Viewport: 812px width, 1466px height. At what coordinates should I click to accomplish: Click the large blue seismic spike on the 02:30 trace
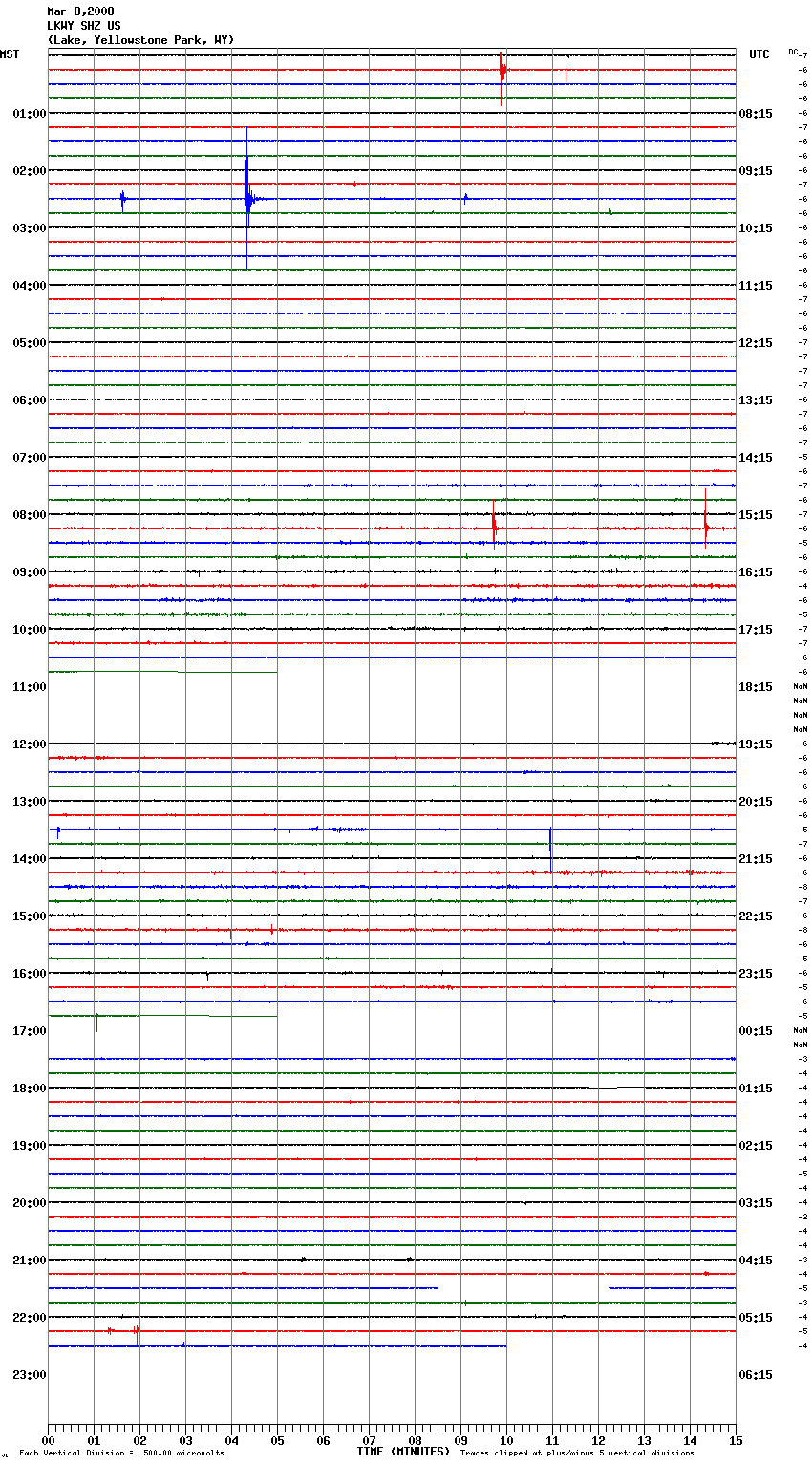247,199
